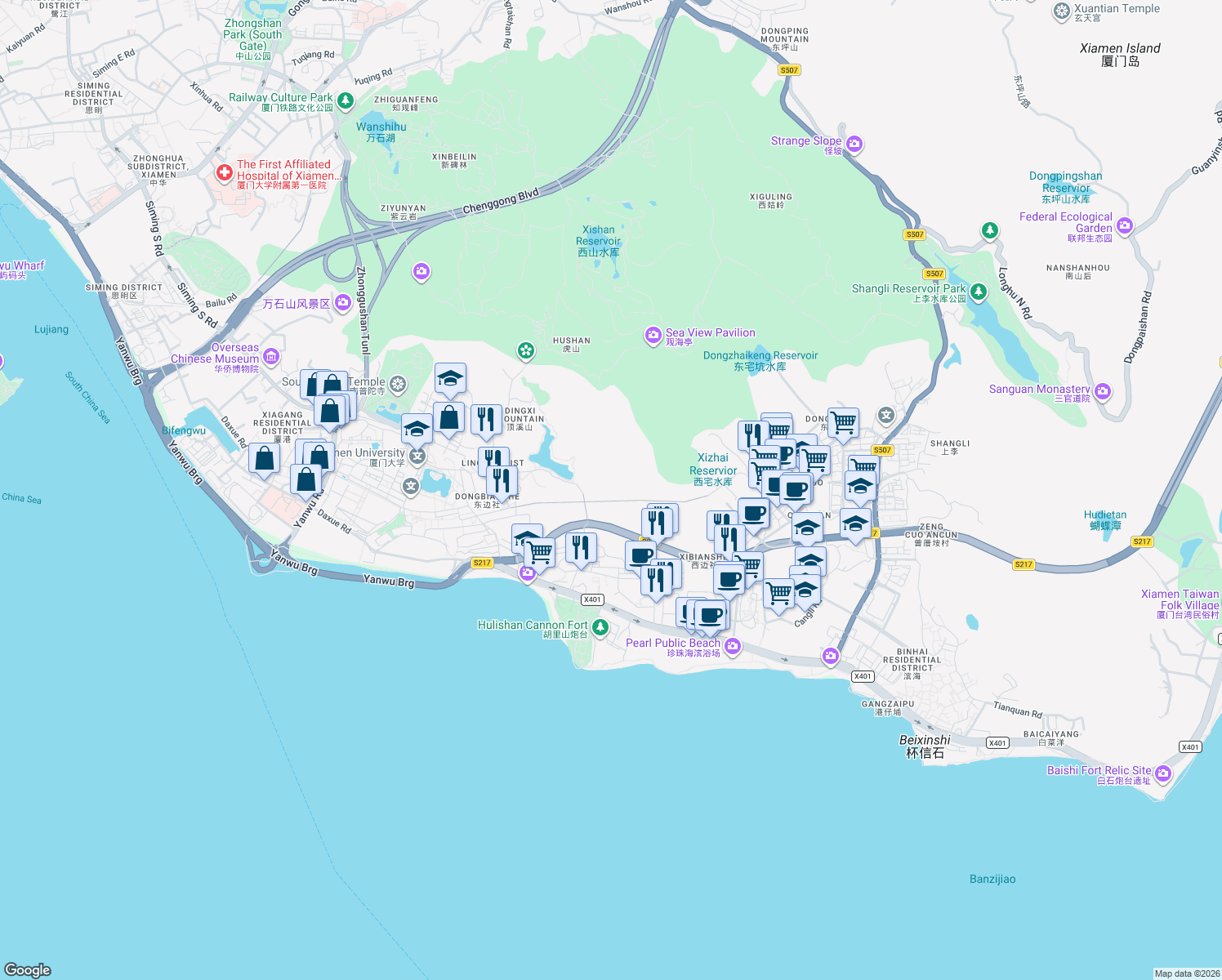Viewport: 1222px width, 980px height.
Task: Click the restaurant marker near Dingxi Mountain
Action: tap(486, 418)
